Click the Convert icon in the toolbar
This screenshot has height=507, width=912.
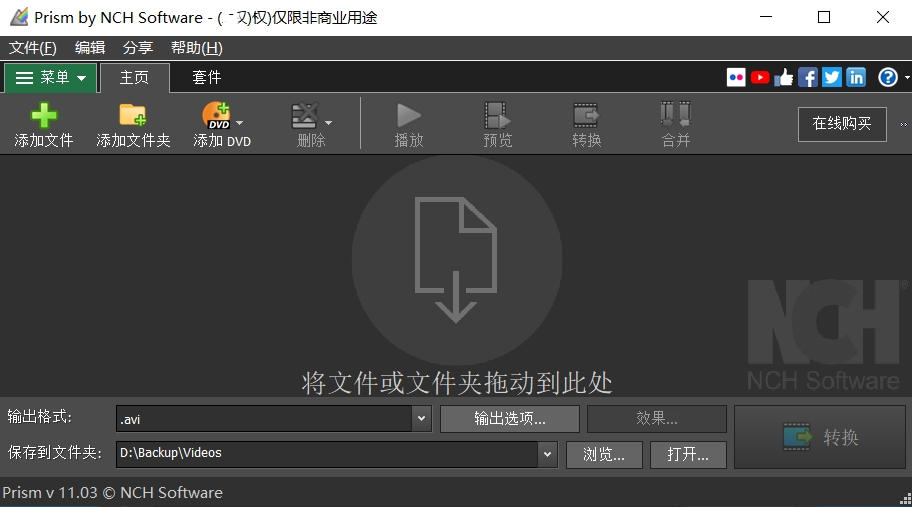[x=586, y=115]
